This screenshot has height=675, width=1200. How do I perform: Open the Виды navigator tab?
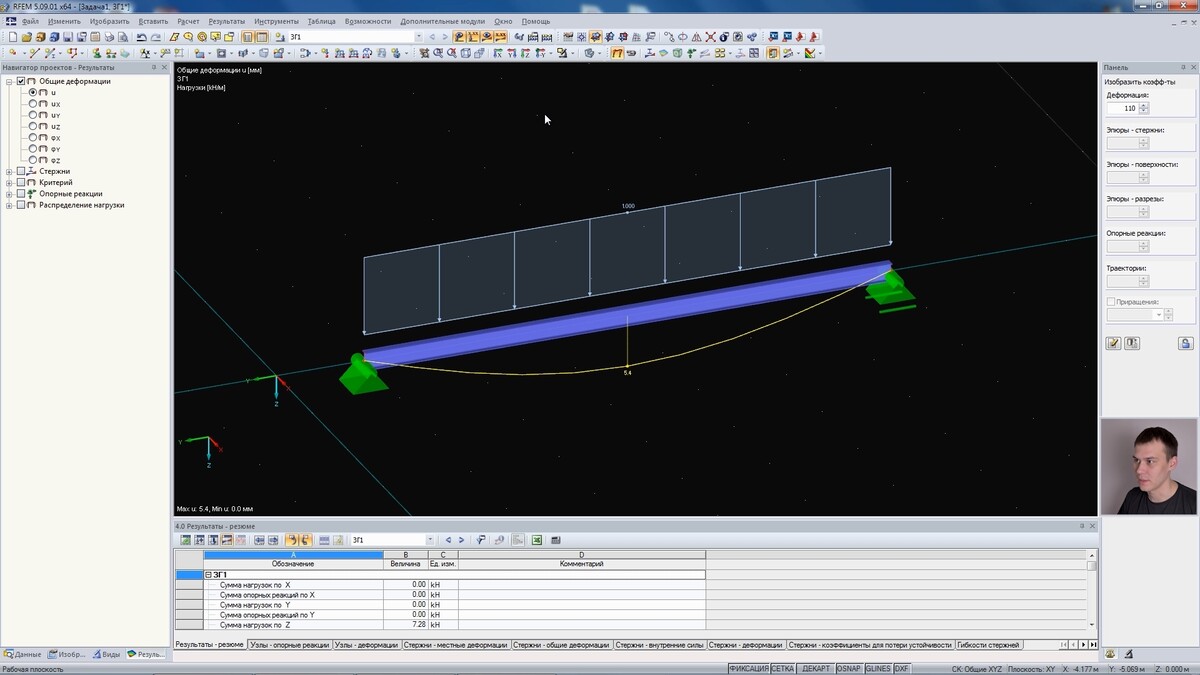pyautogui.click(x=106, y=654)
